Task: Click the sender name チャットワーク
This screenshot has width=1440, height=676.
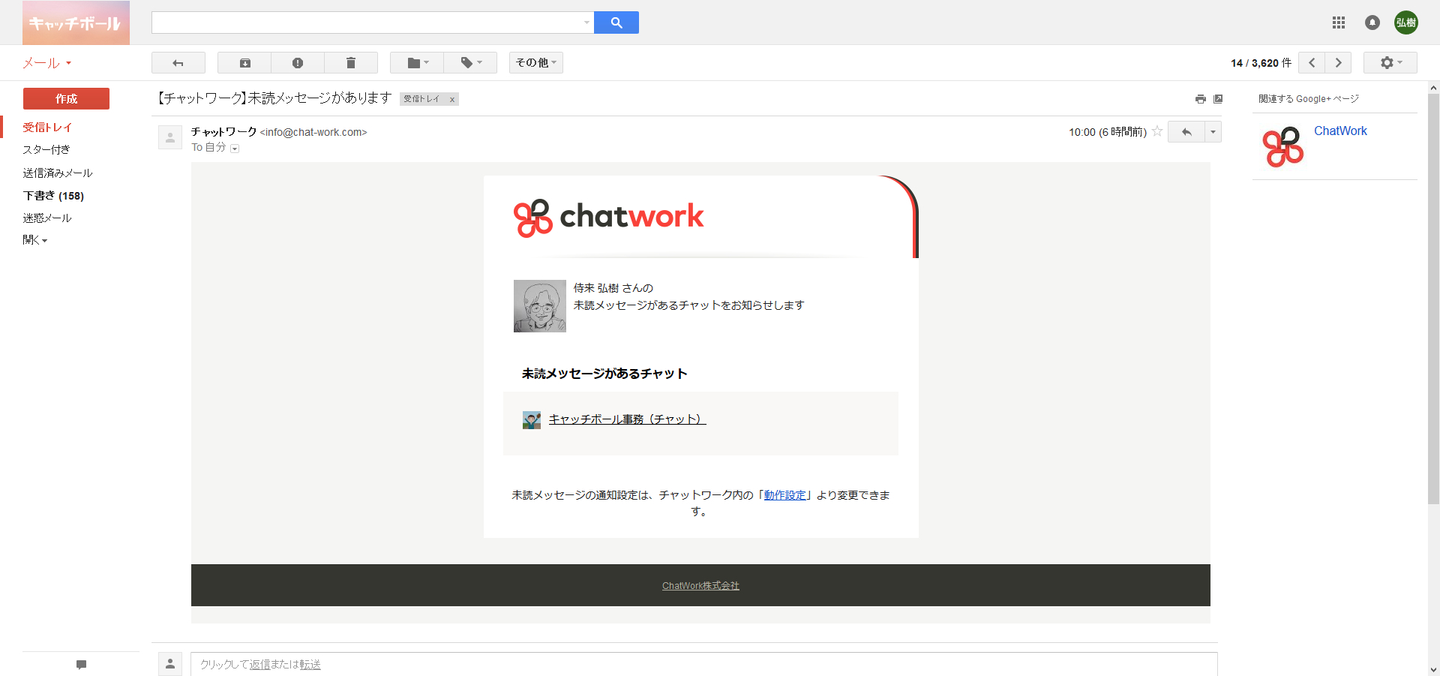Action: coord(224,132)
